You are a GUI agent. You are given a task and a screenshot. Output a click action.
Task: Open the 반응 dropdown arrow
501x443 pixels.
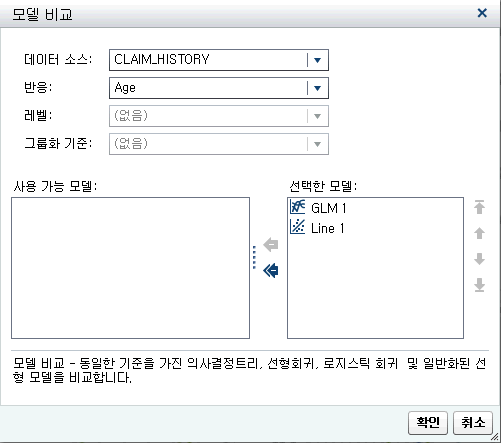(x=317, y=88)
